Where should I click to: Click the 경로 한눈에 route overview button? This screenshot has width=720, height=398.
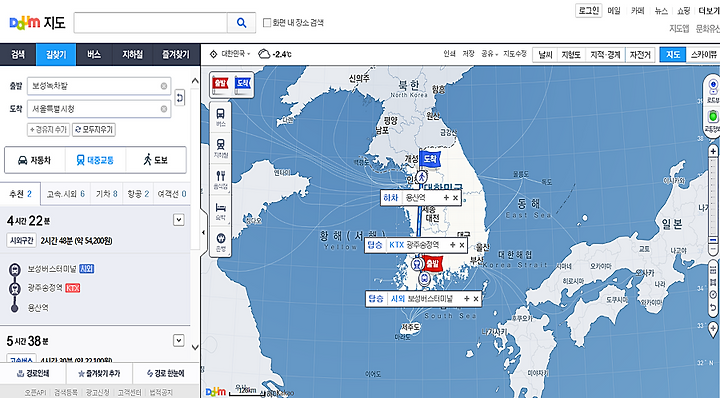click(166, 373)
